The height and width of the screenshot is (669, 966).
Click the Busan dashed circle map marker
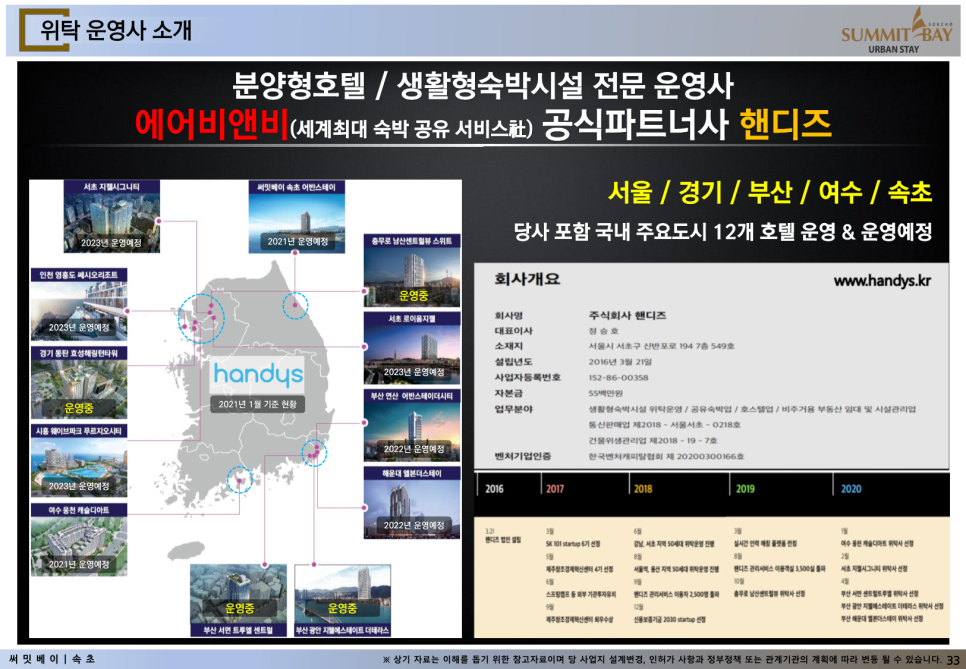(314, 453)
